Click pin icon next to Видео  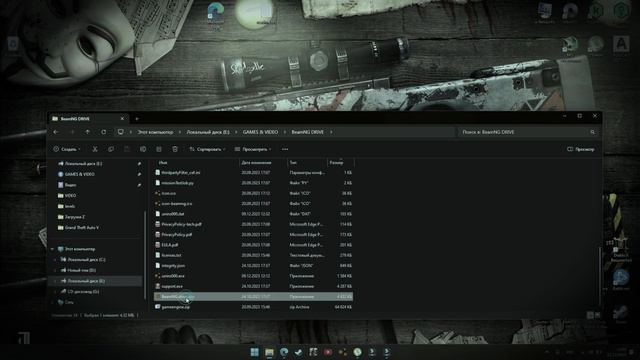[139, 185]
